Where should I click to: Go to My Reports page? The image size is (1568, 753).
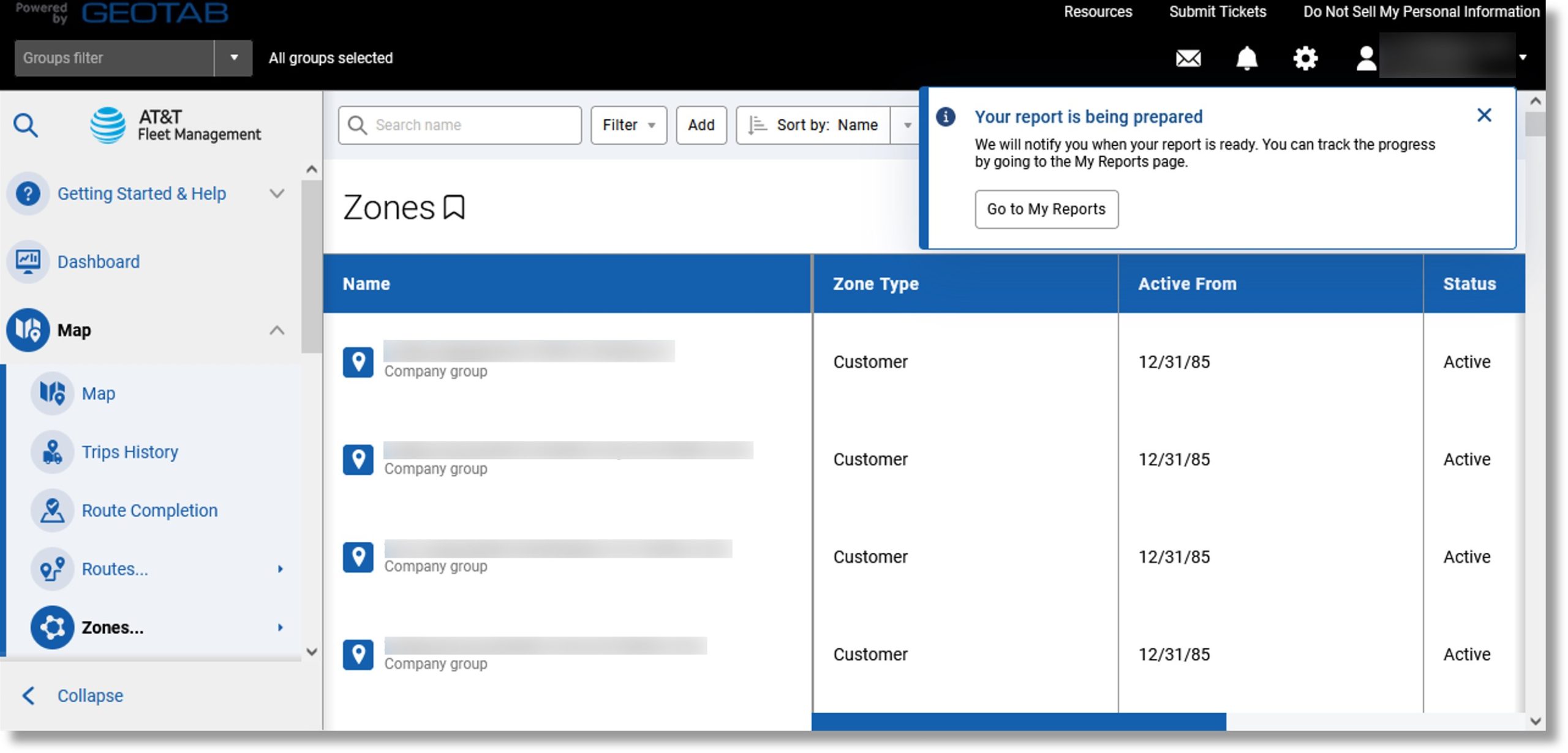pos(1046,209)
